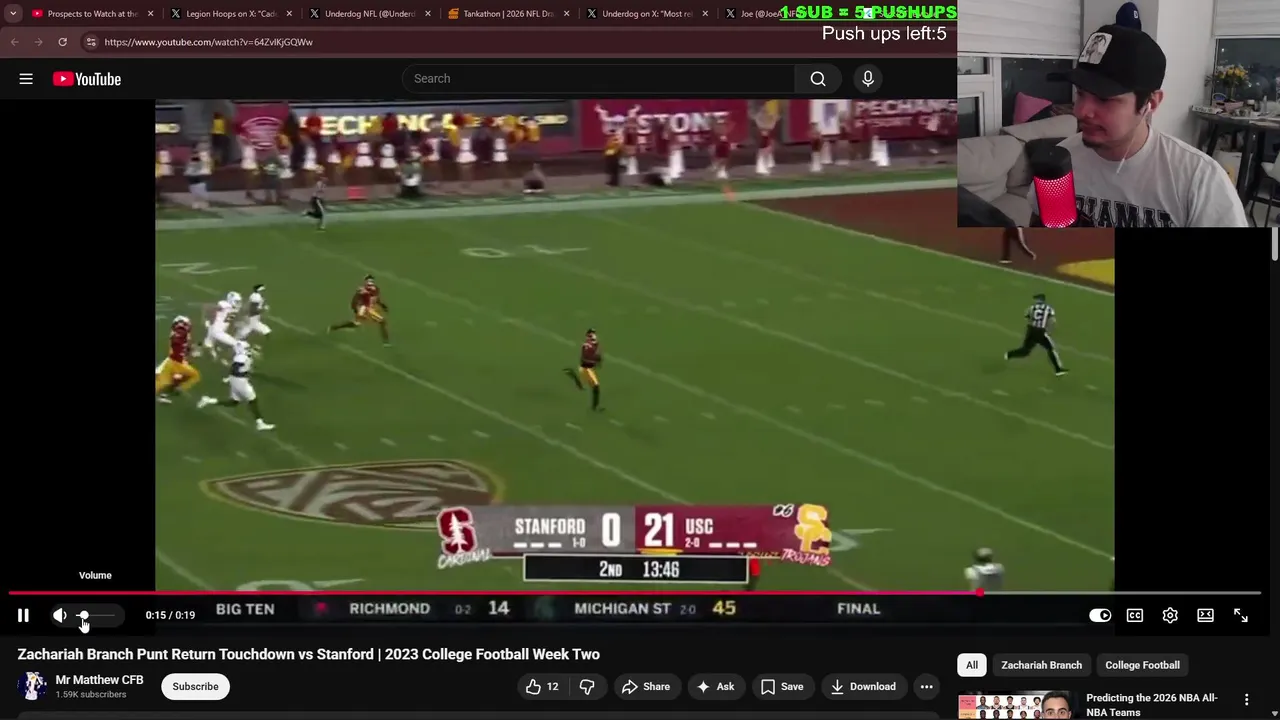Like the video with thumbs up
The width and height of the screenshot is (1280, 720).
542,686
